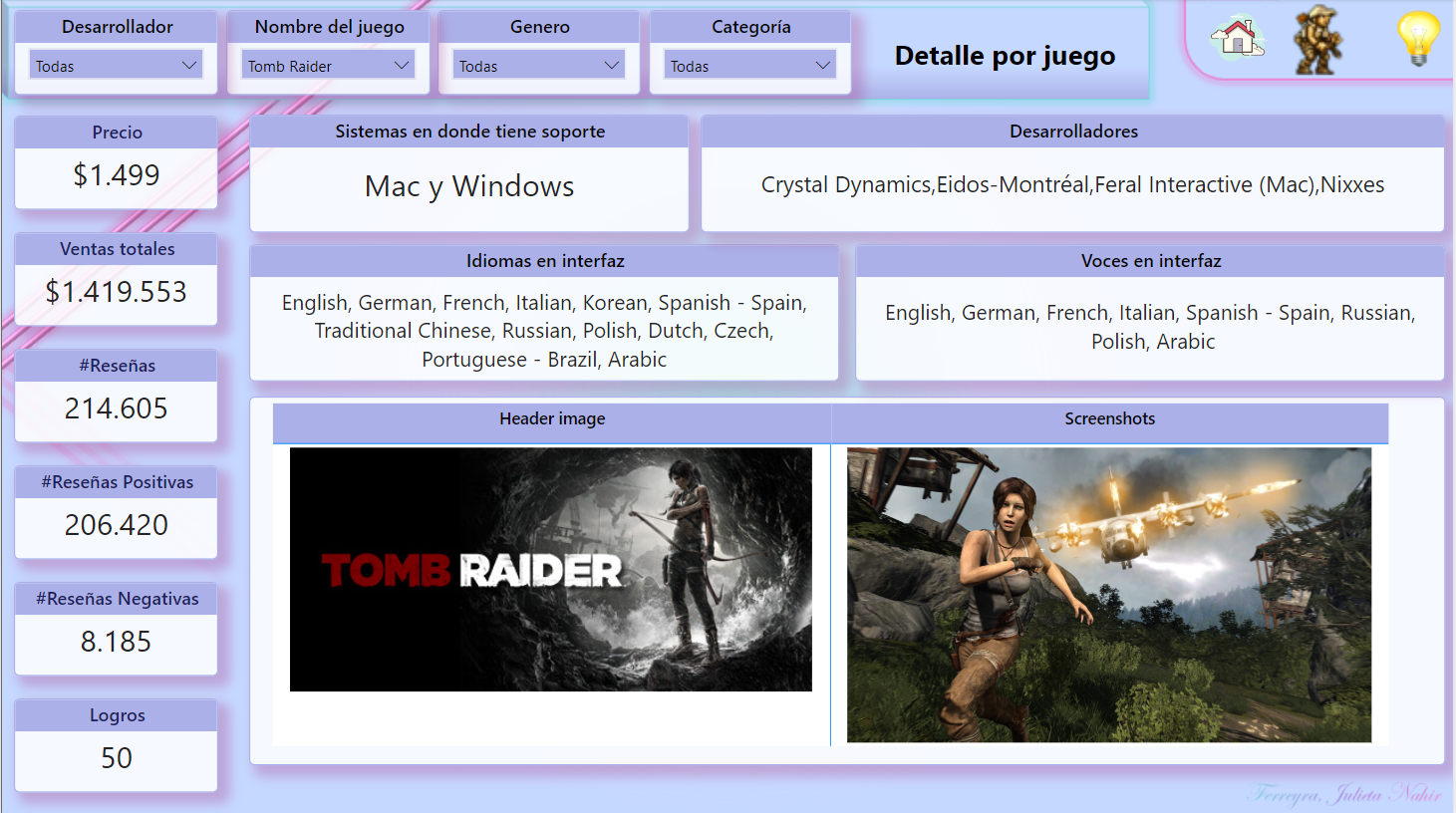Click the Desarrolladores card header
The width and height of the screenshot is (1456, 813).
(x=1073, y=132)
